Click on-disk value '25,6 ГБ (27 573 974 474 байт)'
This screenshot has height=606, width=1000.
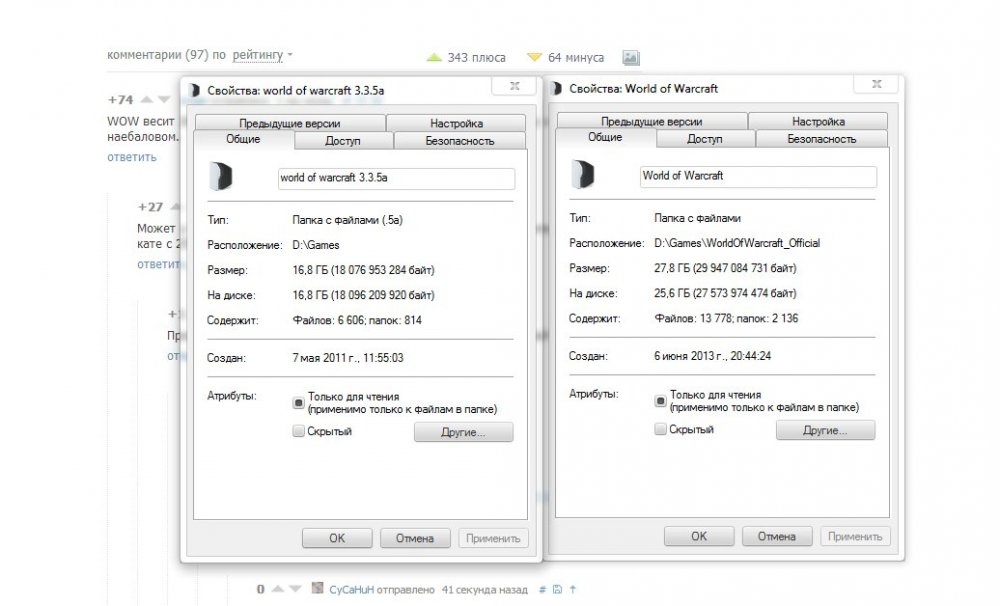725,293
